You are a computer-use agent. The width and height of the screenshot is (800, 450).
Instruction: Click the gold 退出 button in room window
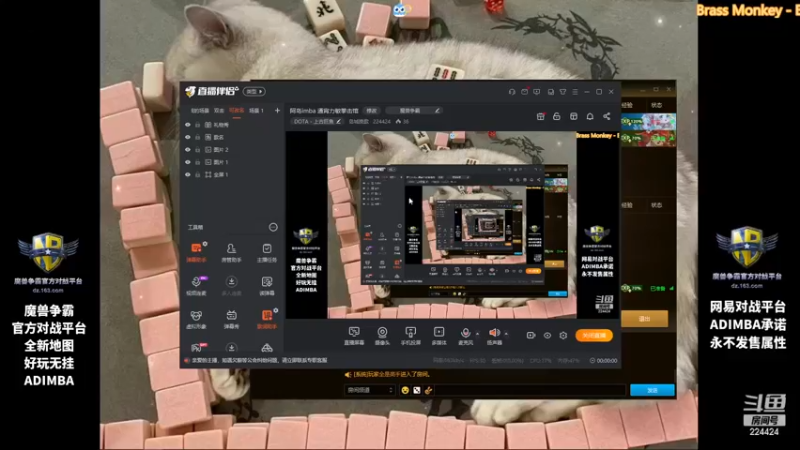click(644, 319)
